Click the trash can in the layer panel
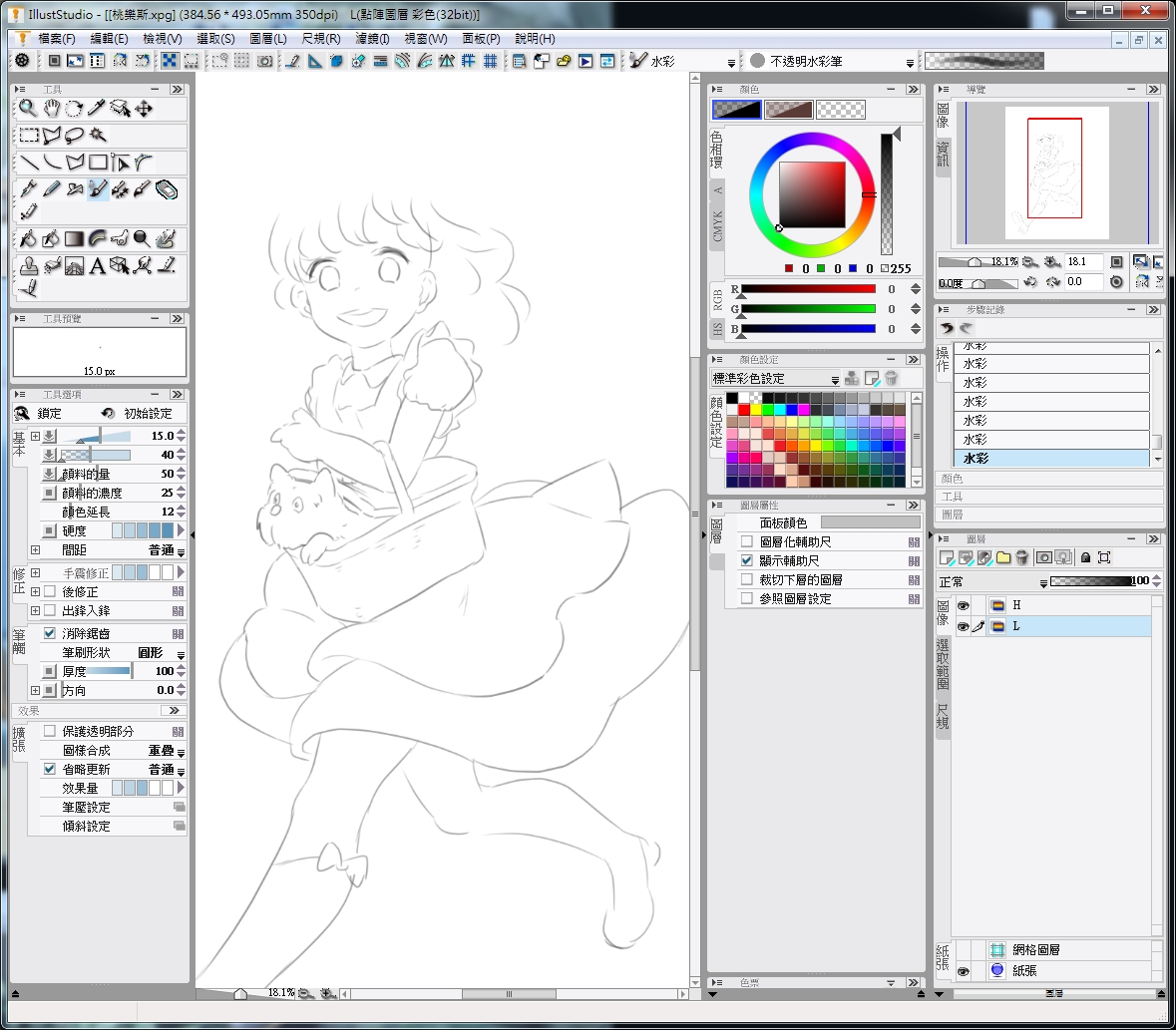Screen dimensions: 1176x1030 pos(1022,558)
